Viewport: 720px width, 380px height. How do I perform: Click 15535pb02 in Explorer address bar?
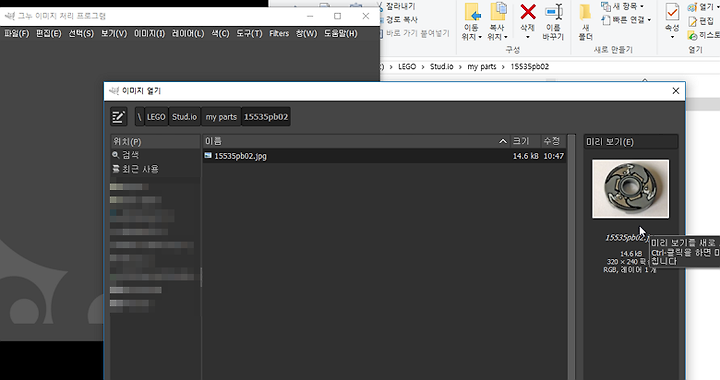[x=529, y=67]
